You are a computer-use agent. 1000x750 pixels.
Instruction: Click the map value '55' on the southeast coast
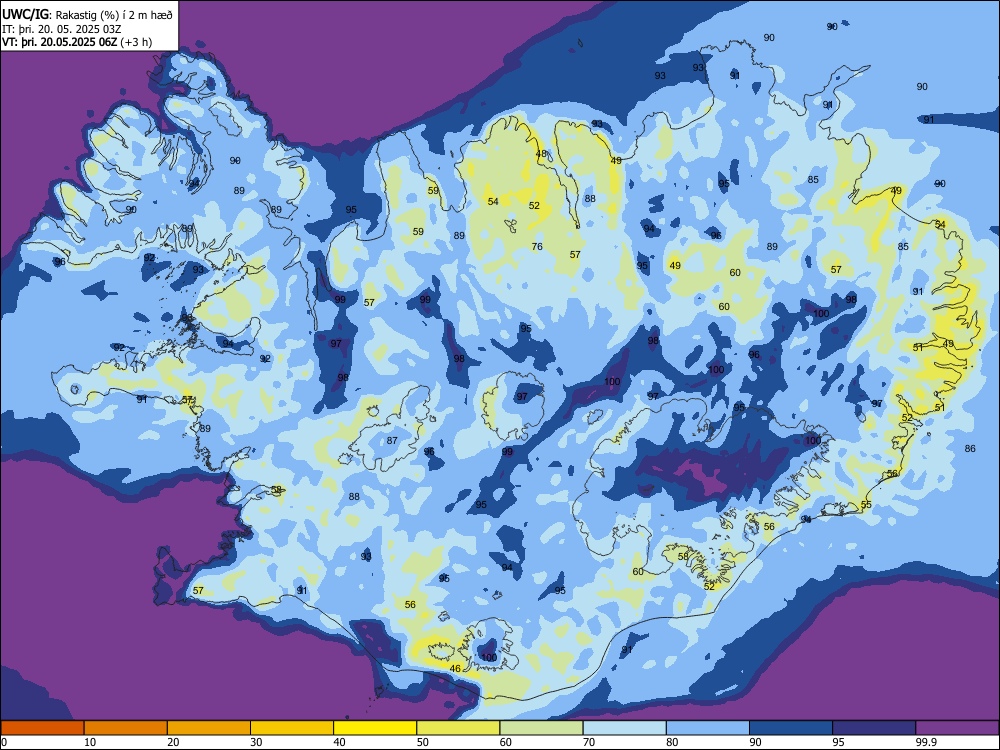(866, 504)
